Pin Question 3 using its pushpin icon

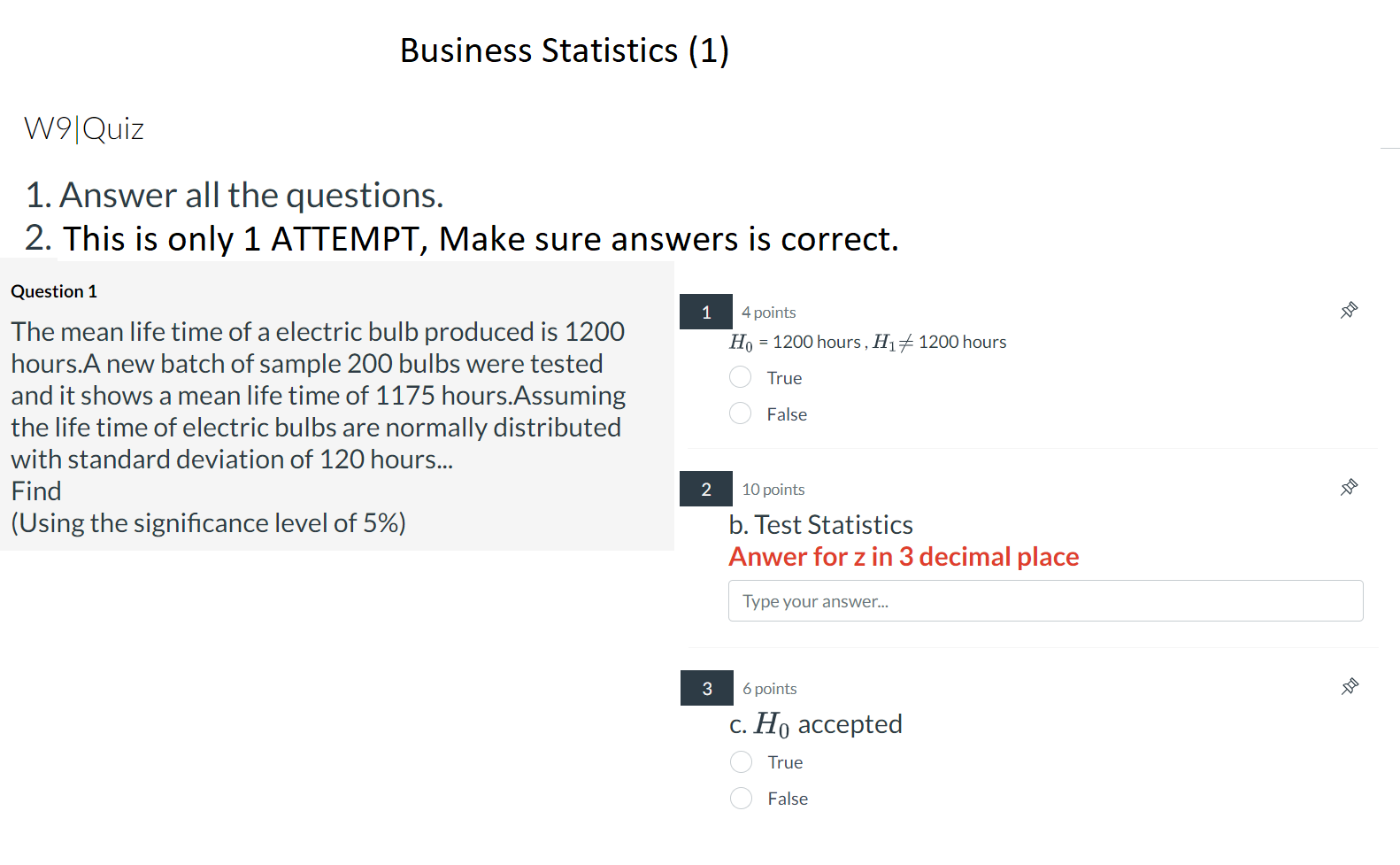click(x=1349, y=686)
